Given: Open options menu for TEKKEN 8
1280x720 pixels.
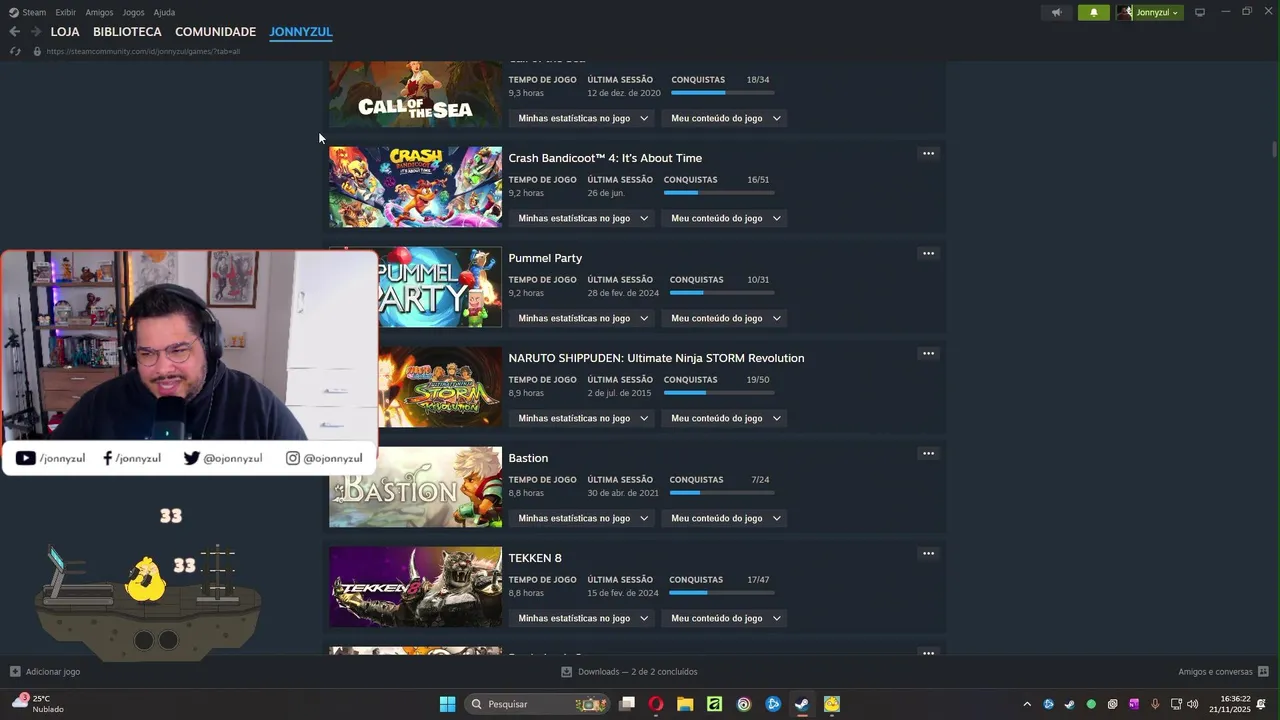Looking at the screenshot, I should click(x=928, y=553).
